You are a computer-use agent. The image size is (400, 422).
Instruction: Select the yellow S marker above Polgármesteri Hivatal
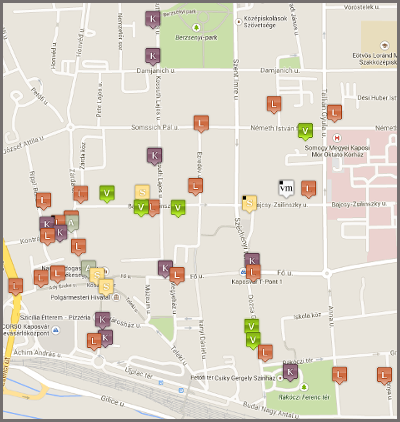pos(106,287)
